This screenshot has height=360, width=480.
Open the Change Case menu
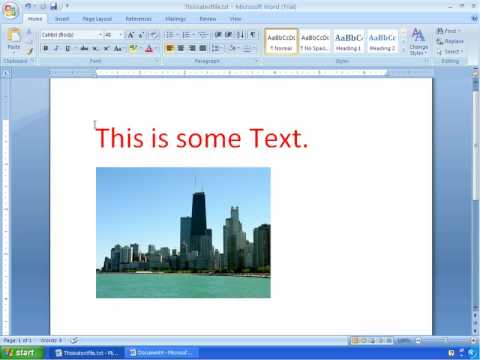pos(118,49)
